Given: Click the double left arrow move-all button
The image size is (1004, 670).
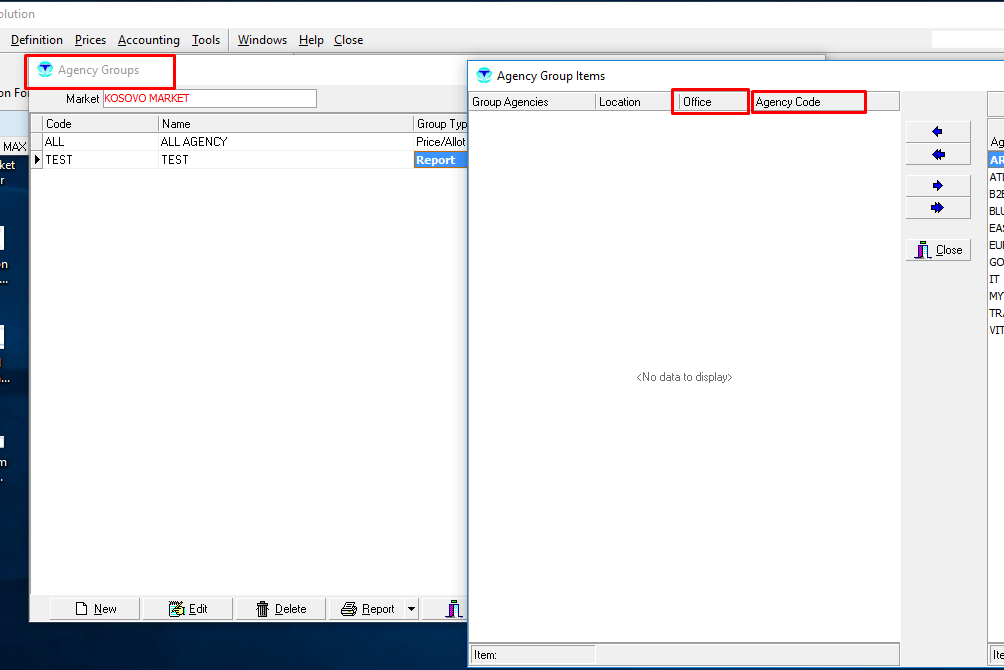Looking at the screenshot, I should coord(937,155).
